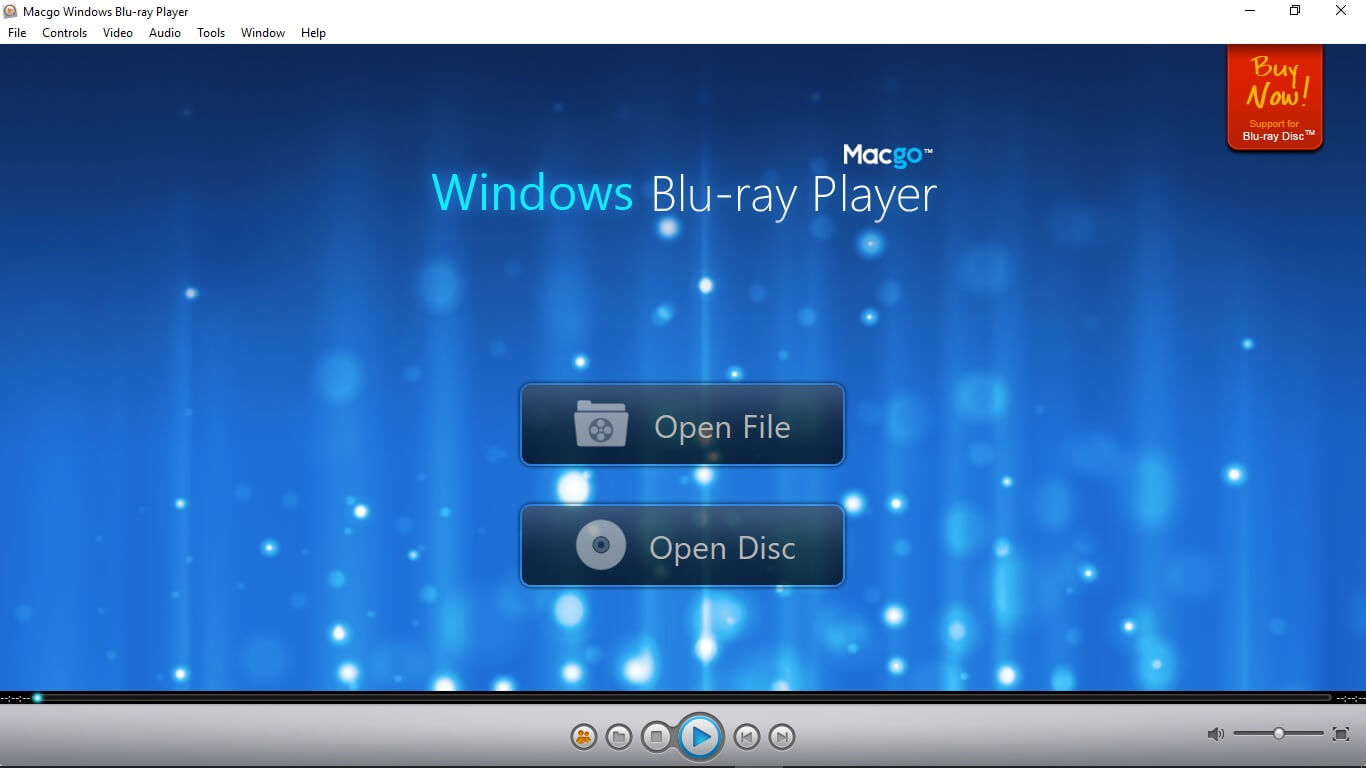The width and height of the screenshot is (1366, 768).
Task: Open the Controls menu
Action: point(65,33)
